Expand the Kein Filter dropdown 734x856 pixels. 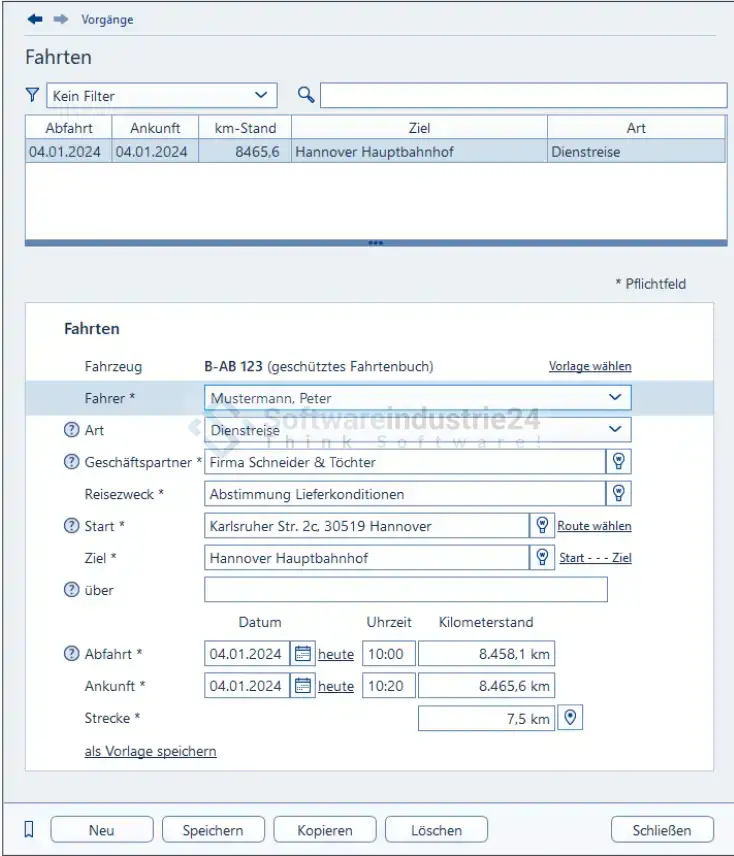(x=261, y=95)
